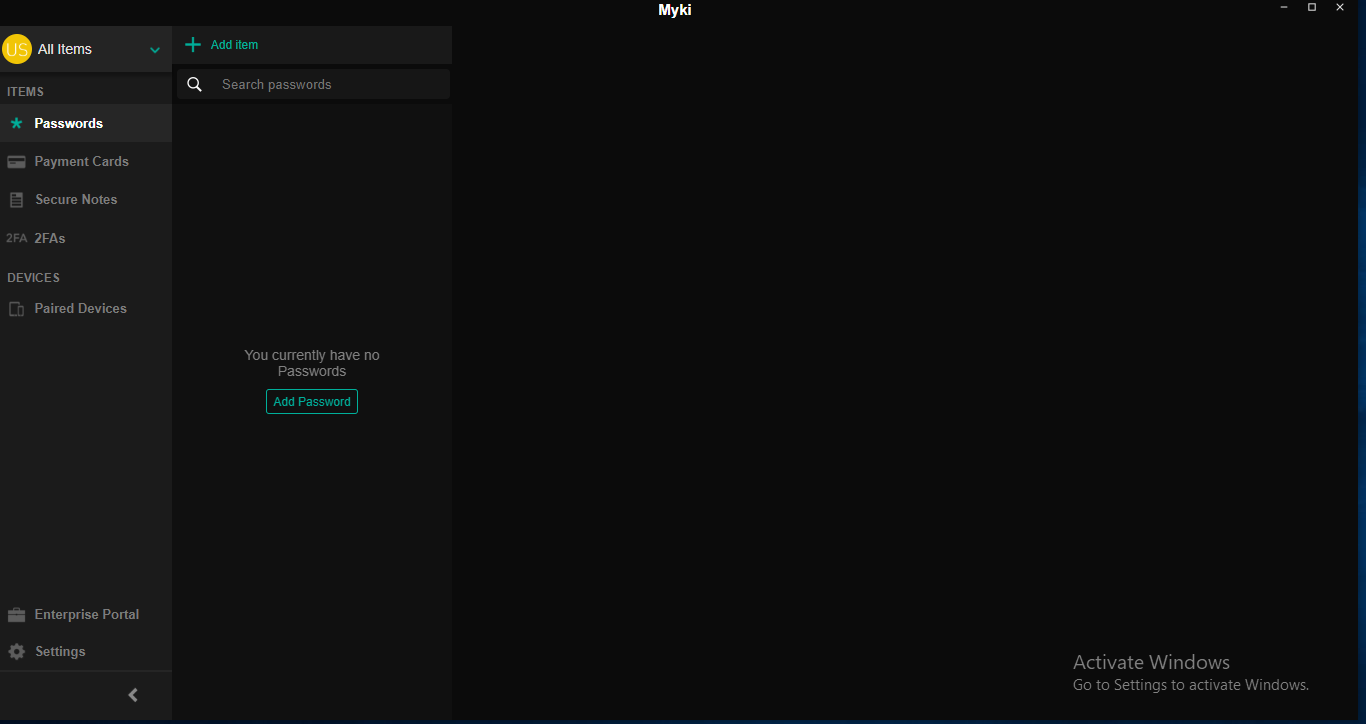Close the Myki window
The image size is (1366, 724).
(x=1340, y=7)
